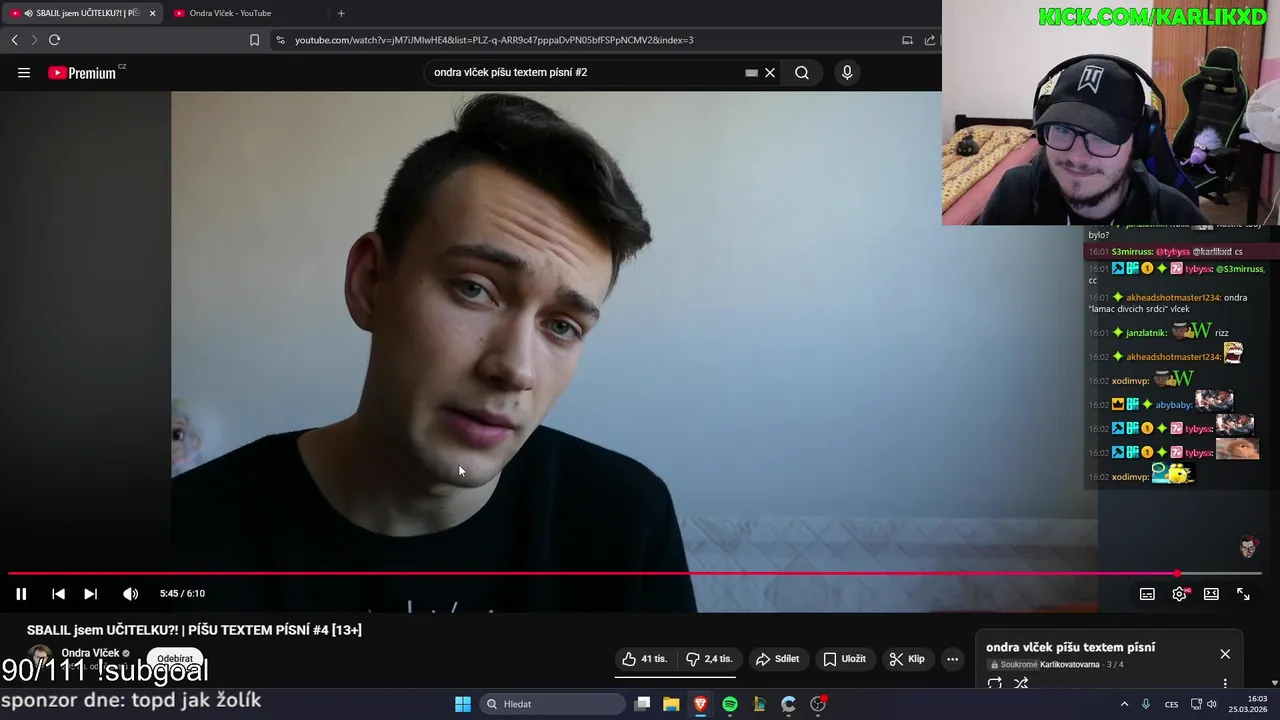The image size is (1280, 720).
Task: Go back in browser
Action: coord(14,40)
